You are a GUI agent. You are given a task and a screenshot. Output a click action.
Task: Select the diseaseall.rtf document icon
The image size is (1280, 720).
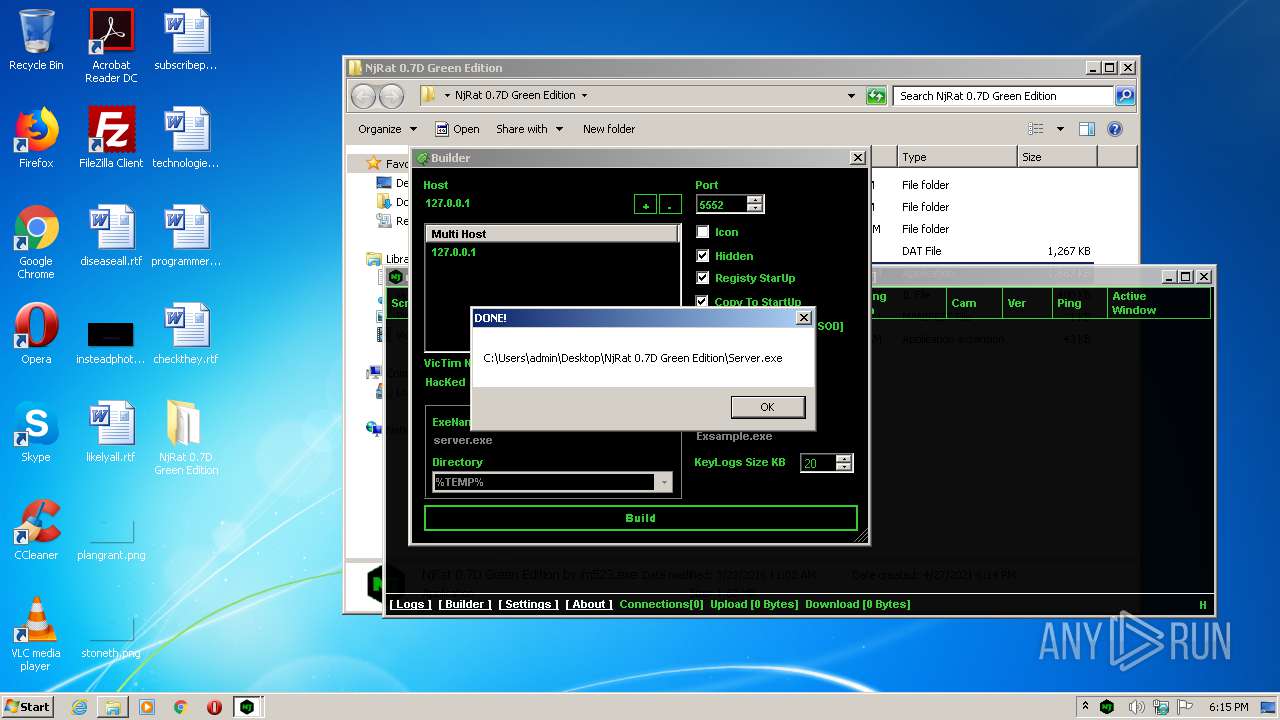point(111,236)
